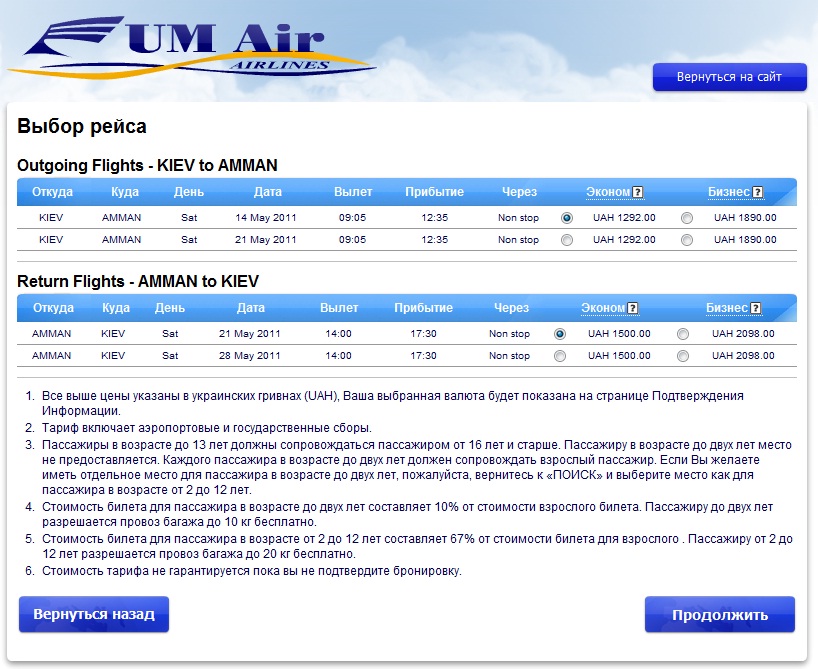Click the Эконом header link in Outgoing Flights
Image resolution: width=818 pixels, height=669 pixels.
[608, 193]
